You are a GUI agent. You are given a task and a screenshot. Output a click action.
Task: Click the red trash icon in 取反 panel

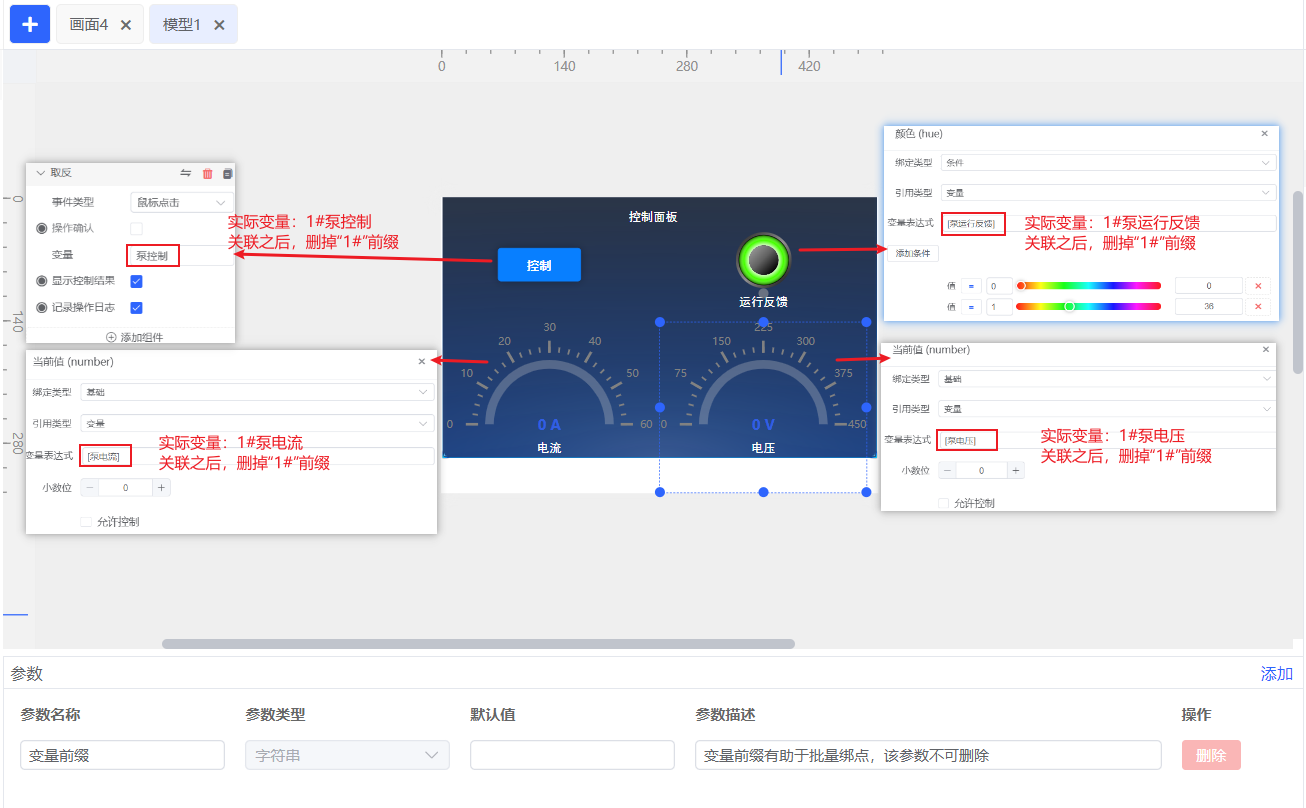point(207,173)
